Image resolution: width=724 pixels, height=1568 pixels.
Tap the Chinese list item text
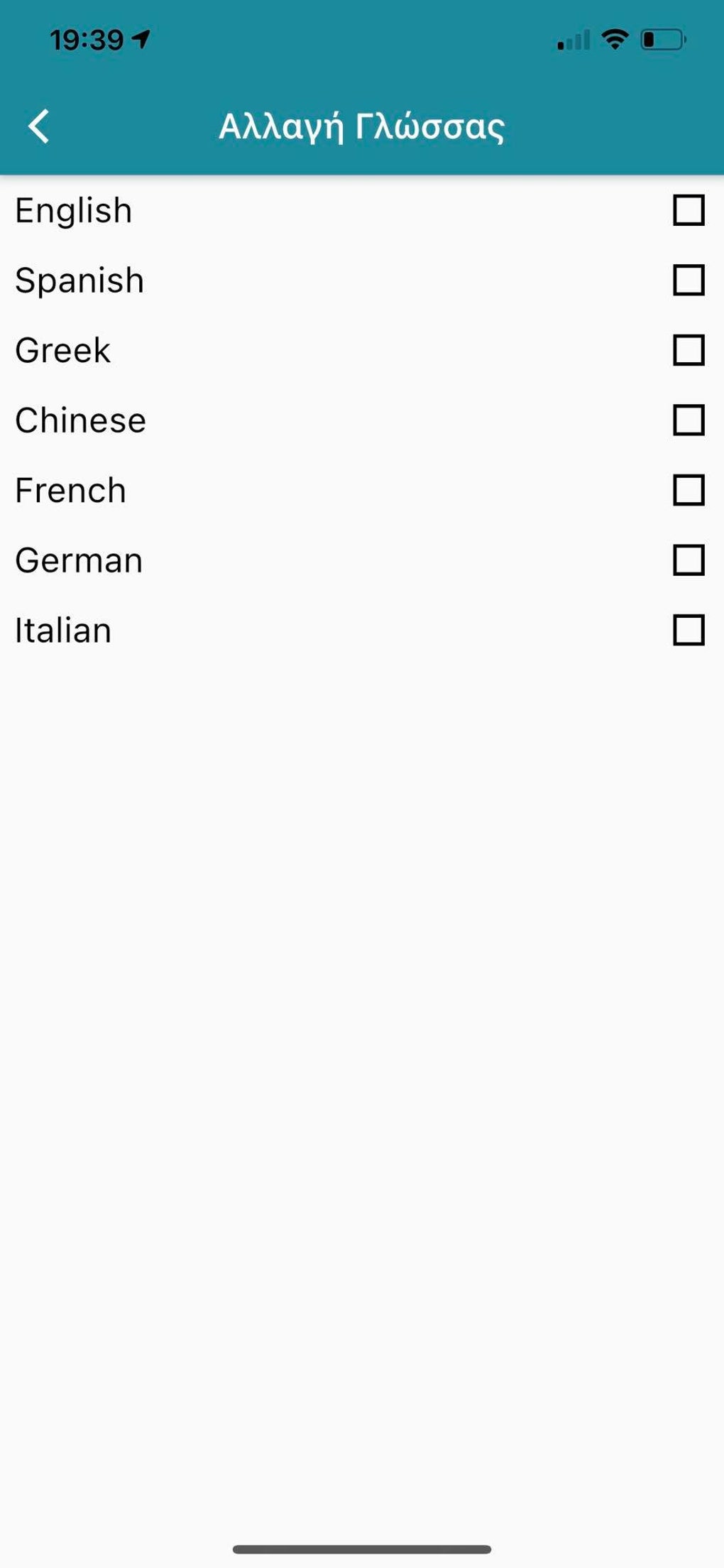click(x=81, y=420)
